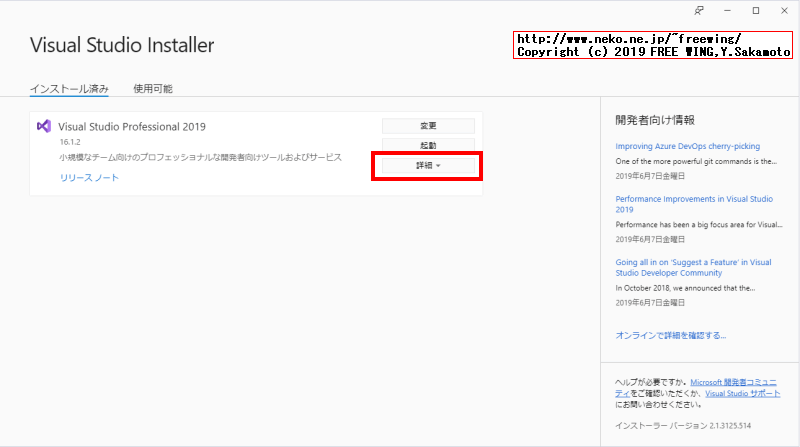Screen dimensions: 800x447
Task: Launch Visual Studio with the 起動 button
Action: click(x=428, y=145)
